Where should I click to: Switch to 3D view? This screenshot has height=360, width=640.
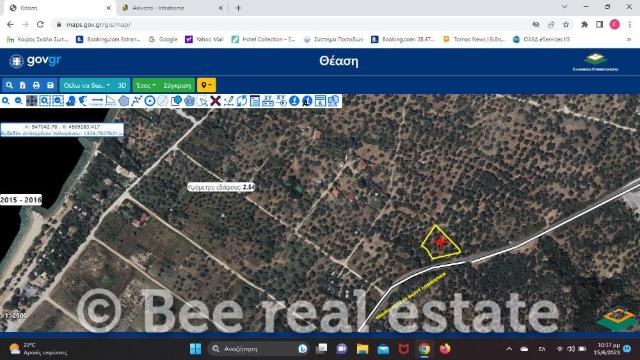click(122, 85)
